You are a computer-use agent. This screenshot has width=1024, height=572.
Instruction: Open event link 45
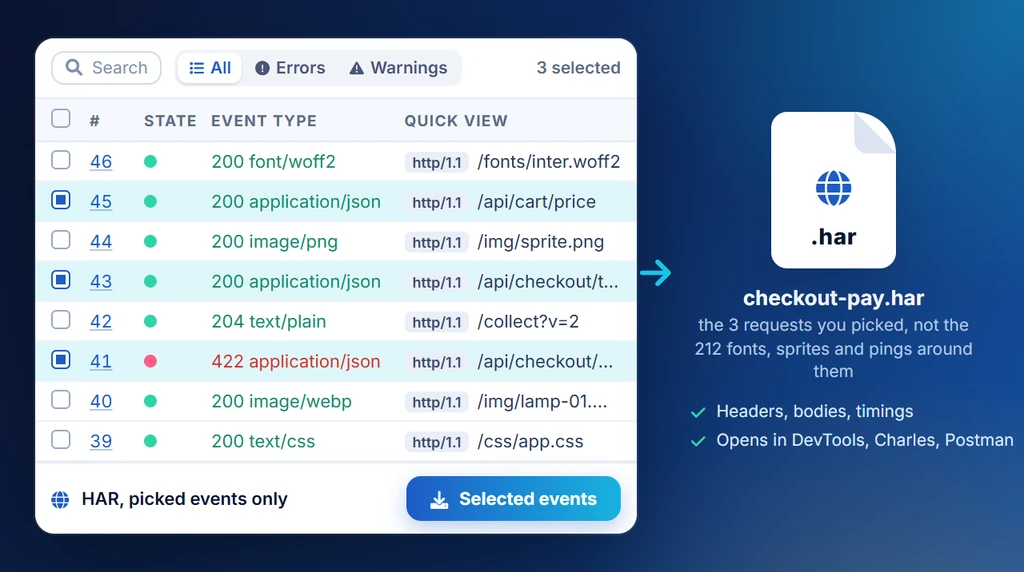tap(101, 202)
